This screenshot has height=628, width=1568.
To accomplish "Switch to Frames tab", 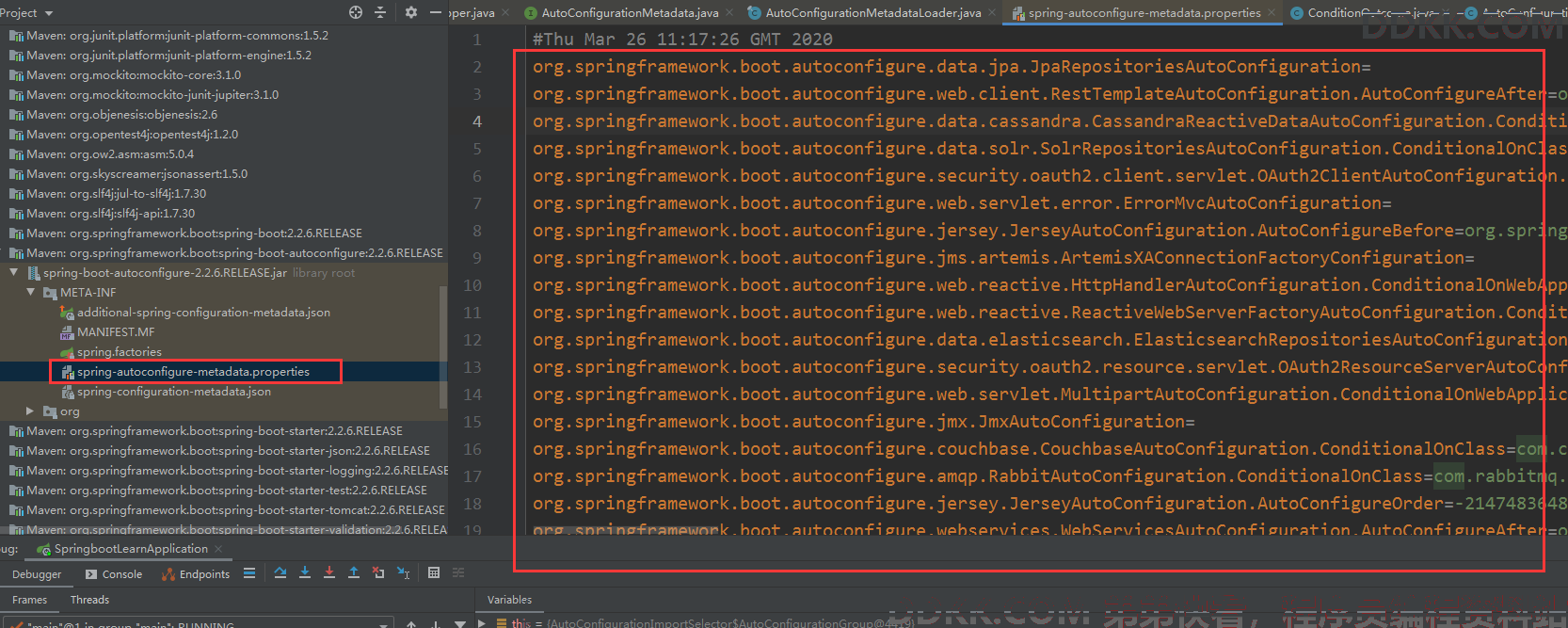I will (29, 600).
